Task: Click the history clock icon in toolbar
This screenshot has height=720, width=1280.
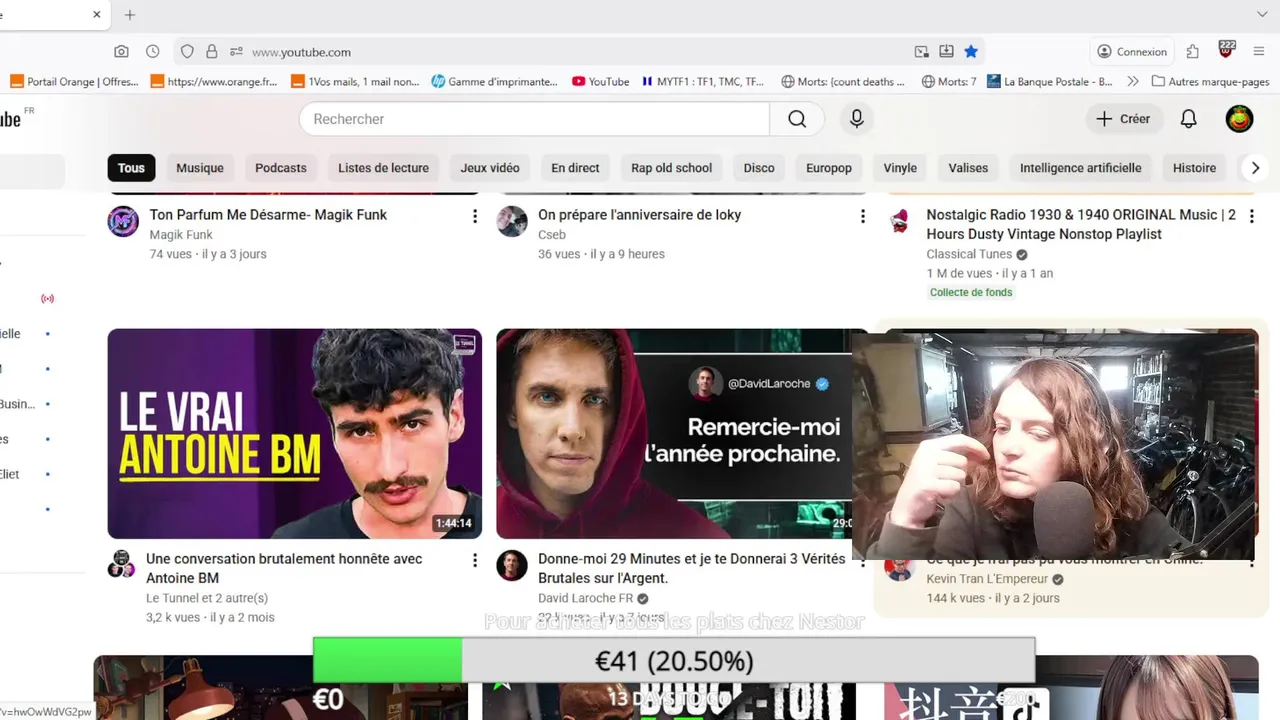Action: [x=152, y=52]
